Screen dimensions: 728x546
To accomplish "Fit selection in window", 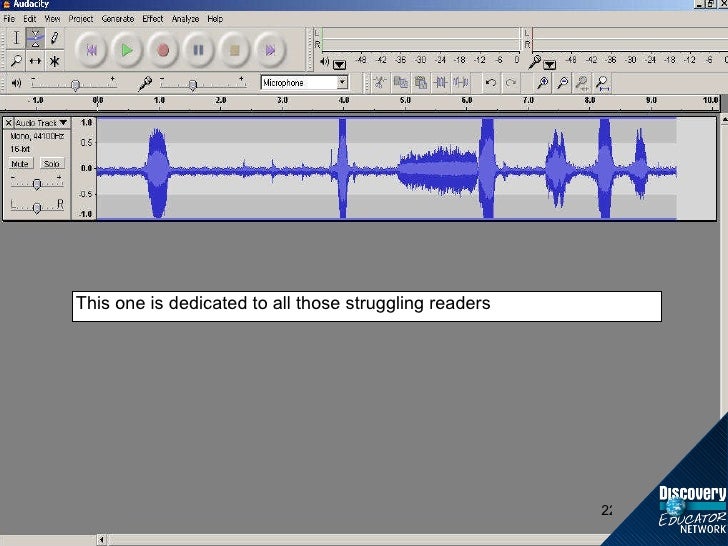I will point(582,83).
